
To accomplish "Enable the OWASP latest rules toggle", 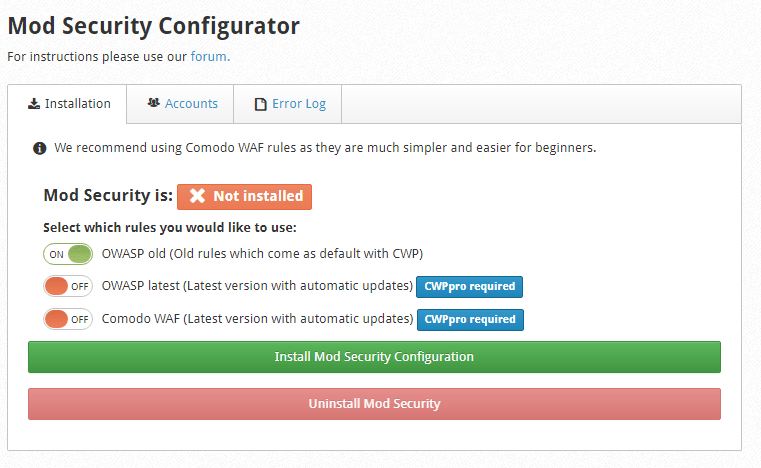I will tap(68, 286).
